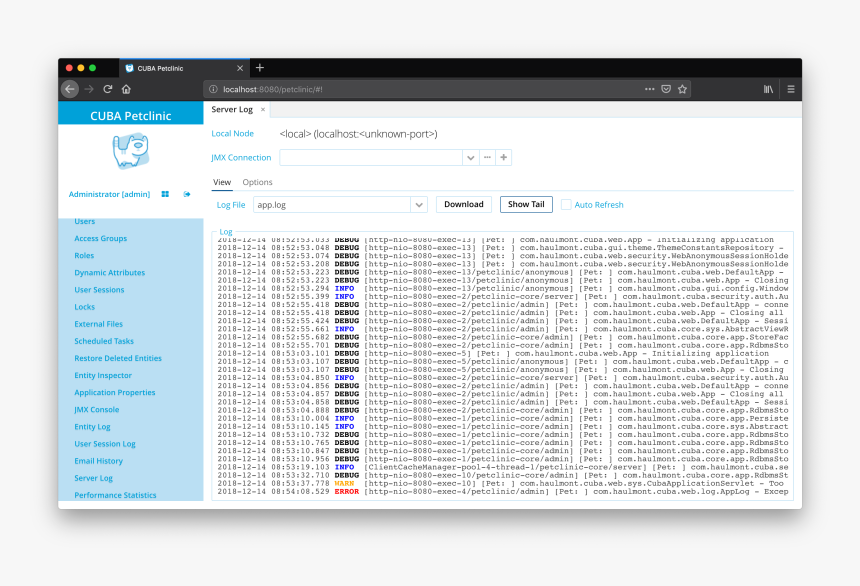
Task: Open Access Groups in the sidebar
Action: pyautogui.click(x=100, y=238)
